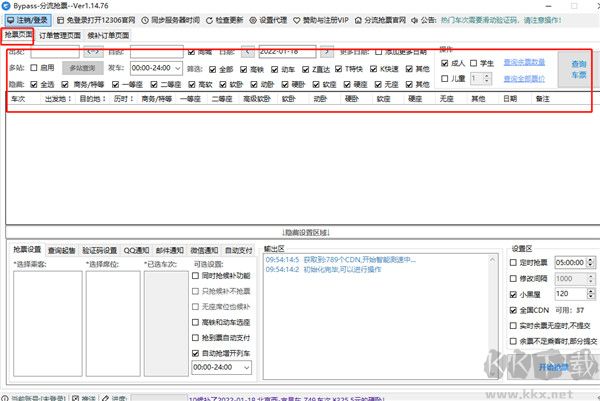This screenshot has height=401, width=600.
Task: Collapse panel via 隐藏设置区域 bar
Action: (305, 232)
